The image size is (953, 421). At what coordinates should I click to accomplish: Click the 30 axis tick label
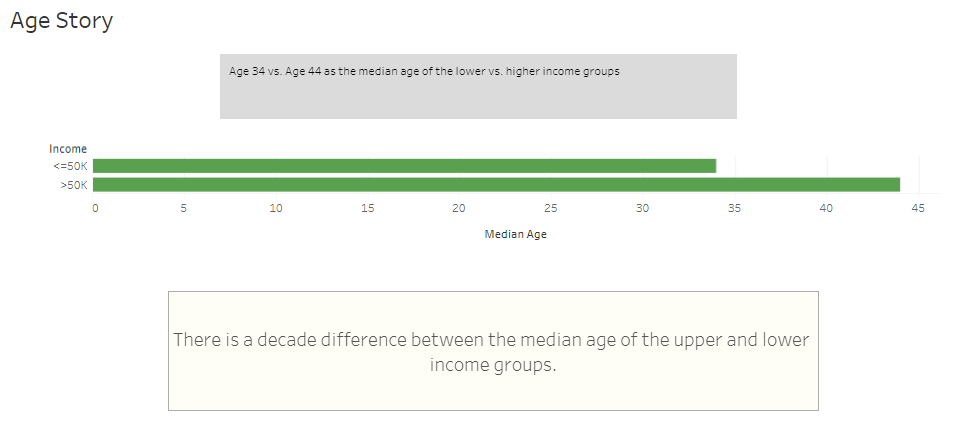pos(642,208)
